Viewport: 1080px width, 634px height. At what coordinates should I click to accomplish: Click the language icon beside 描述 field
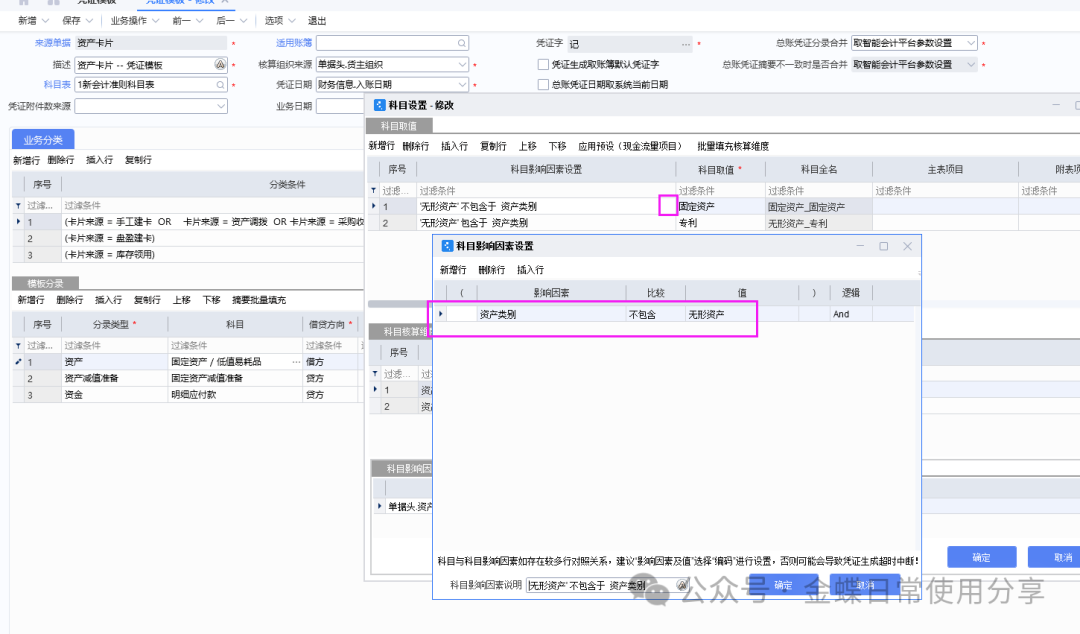(x=221, y=65)
